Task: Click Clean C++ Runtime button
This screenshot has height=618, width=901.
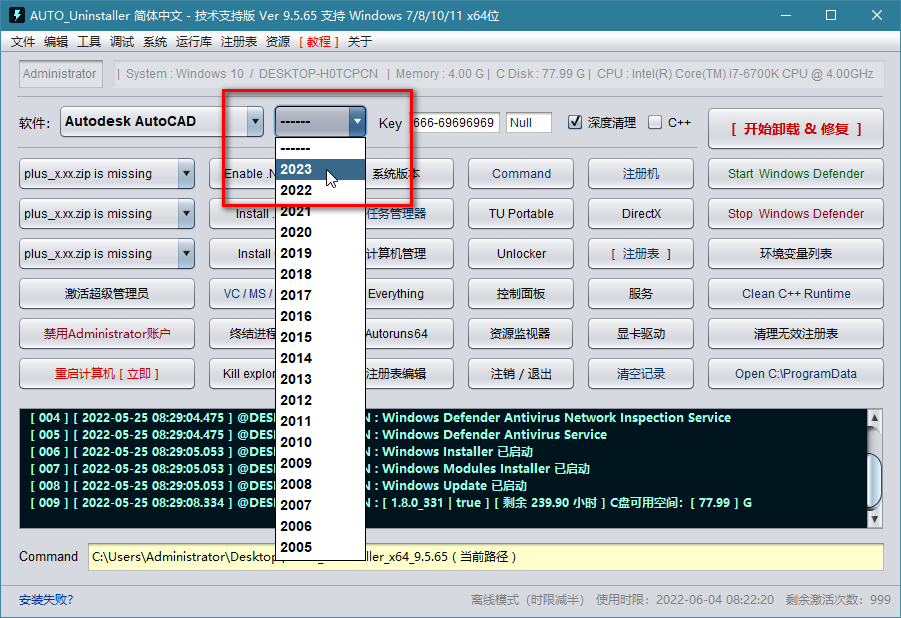Action: pyautogui.click(x=795, y=294)
